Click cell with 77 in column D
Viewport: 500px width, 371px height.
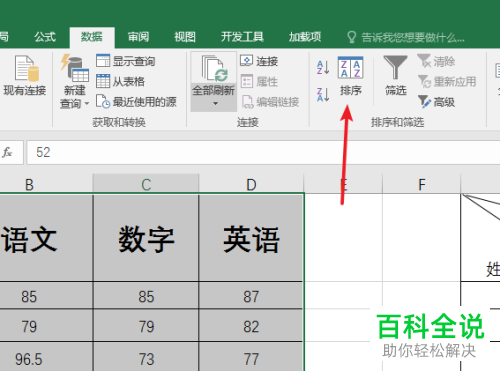point(251,358)
